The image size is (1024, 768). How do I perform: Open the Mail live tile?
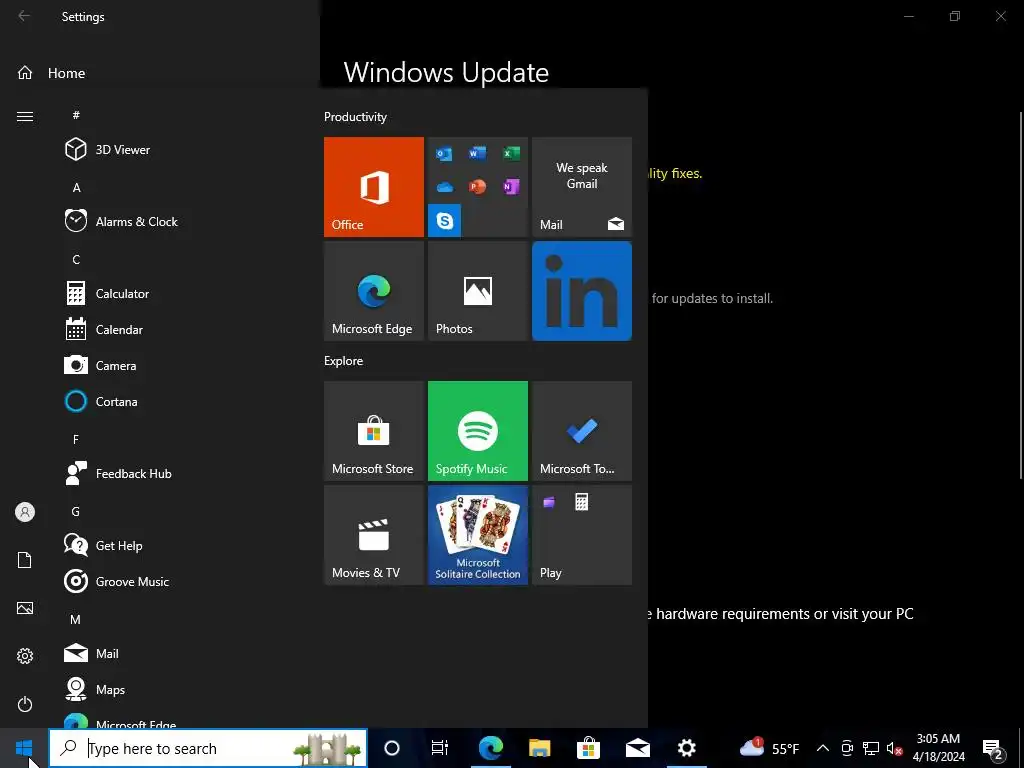pos(582,187)
